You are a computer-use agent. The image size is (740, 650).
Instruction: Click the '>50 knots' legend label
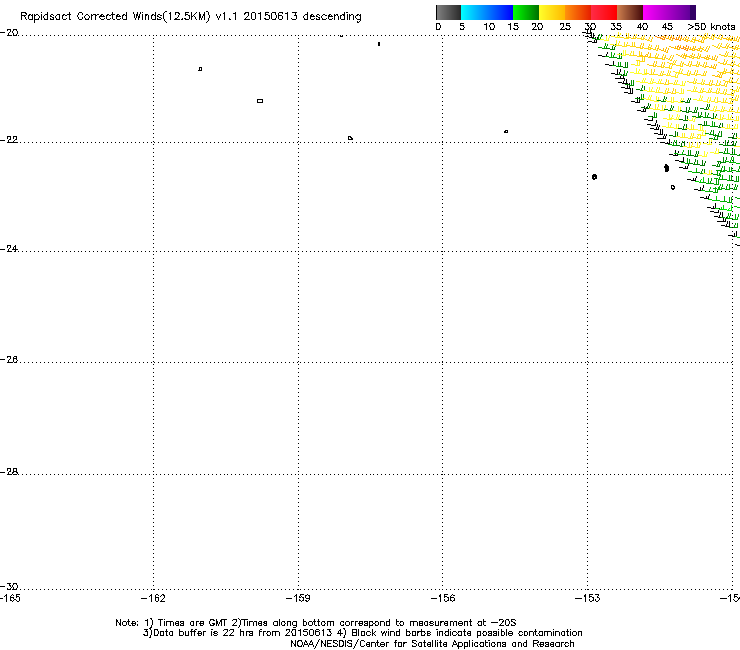[711, 27]
